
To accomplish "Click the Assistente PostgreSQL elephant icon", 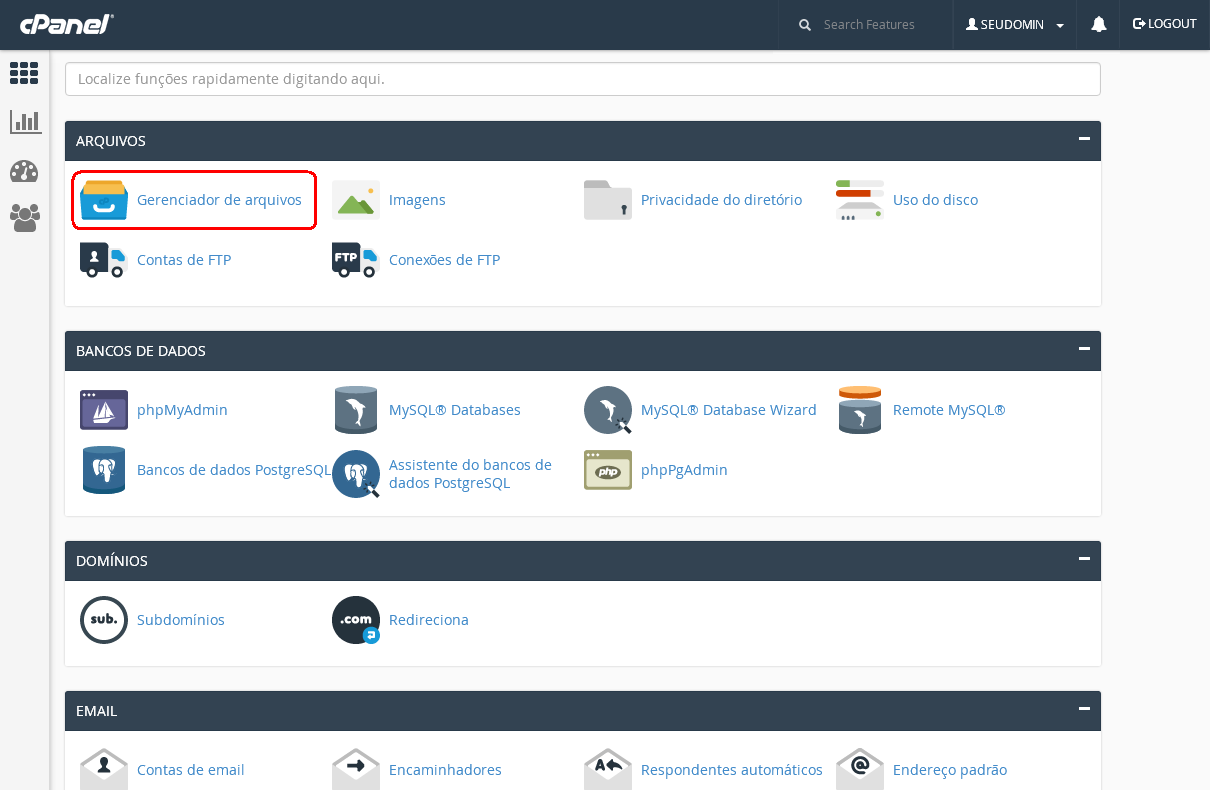I will tap(356, 474).
